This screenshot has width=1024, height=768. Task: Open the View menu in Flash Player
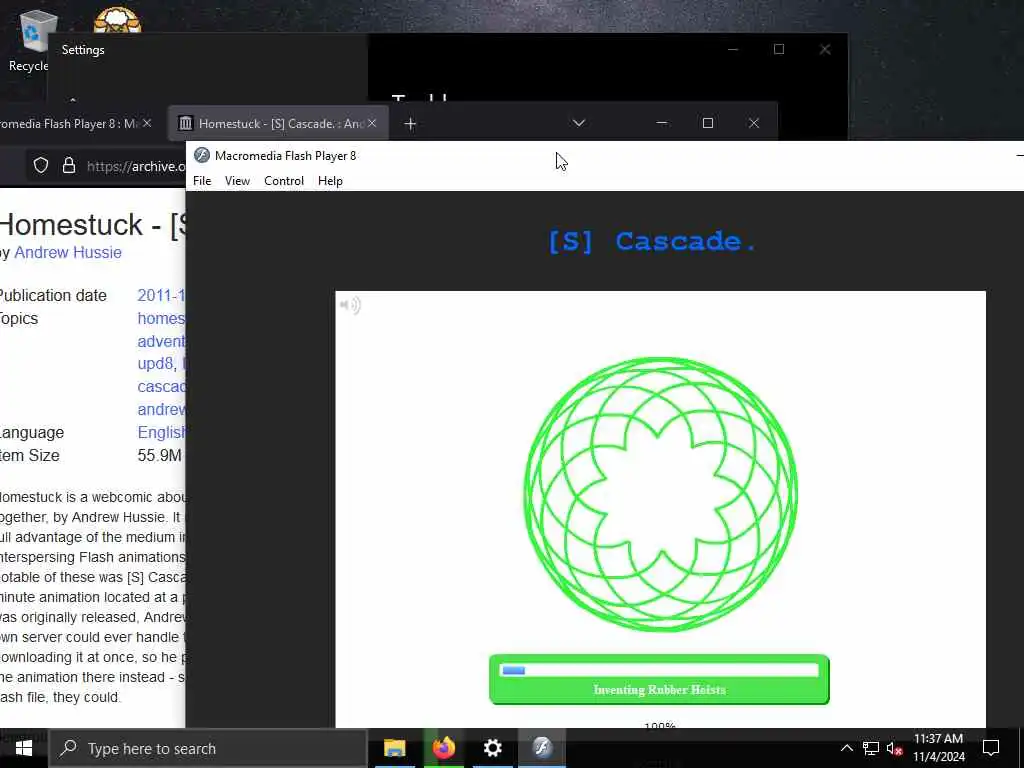coord(237,181)
